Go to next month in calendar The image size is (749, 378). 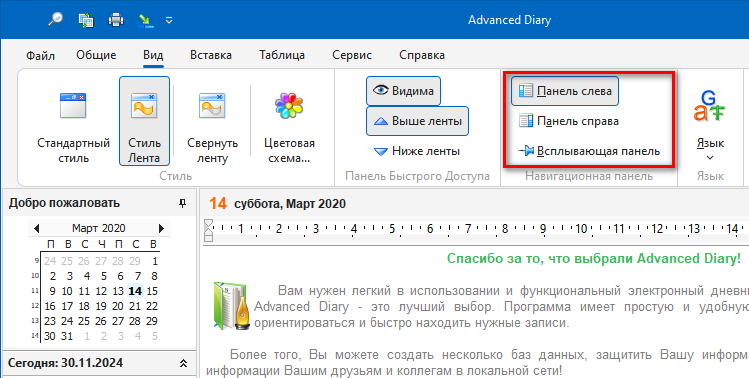pos(161,228)
